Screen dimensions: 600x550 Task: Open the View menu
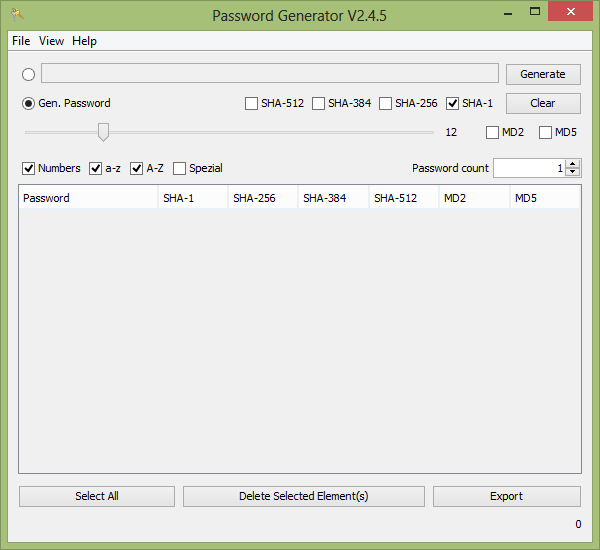point(51,41)
